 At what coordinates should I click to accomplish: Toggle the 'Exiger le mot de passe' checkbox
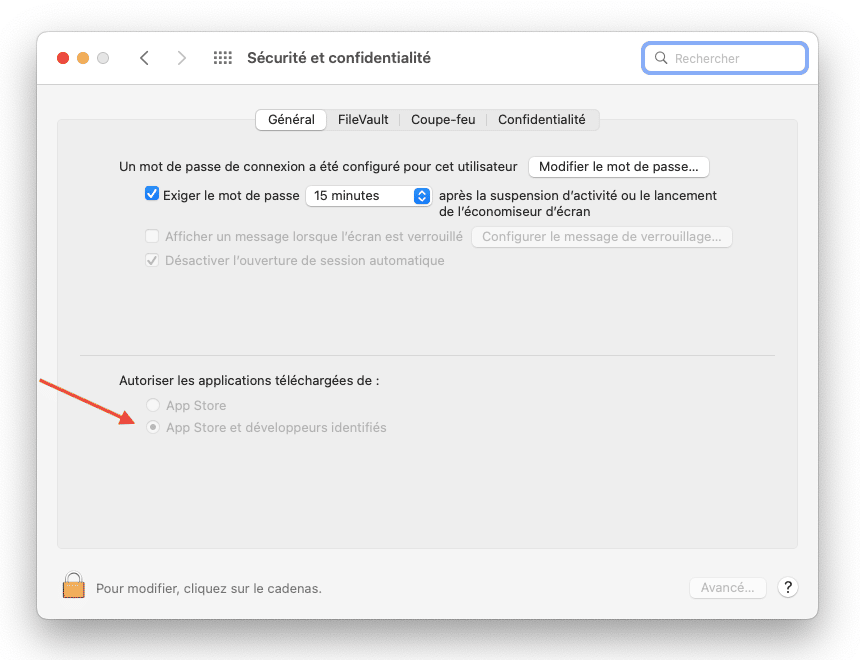pos(152,194)
